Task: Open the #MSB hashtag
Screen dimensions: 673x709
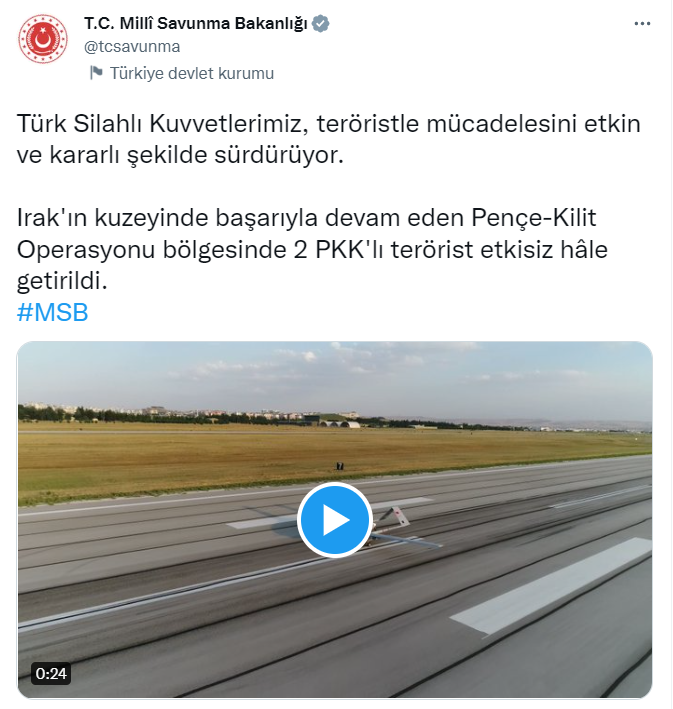Action: click(x=52, y=312)
